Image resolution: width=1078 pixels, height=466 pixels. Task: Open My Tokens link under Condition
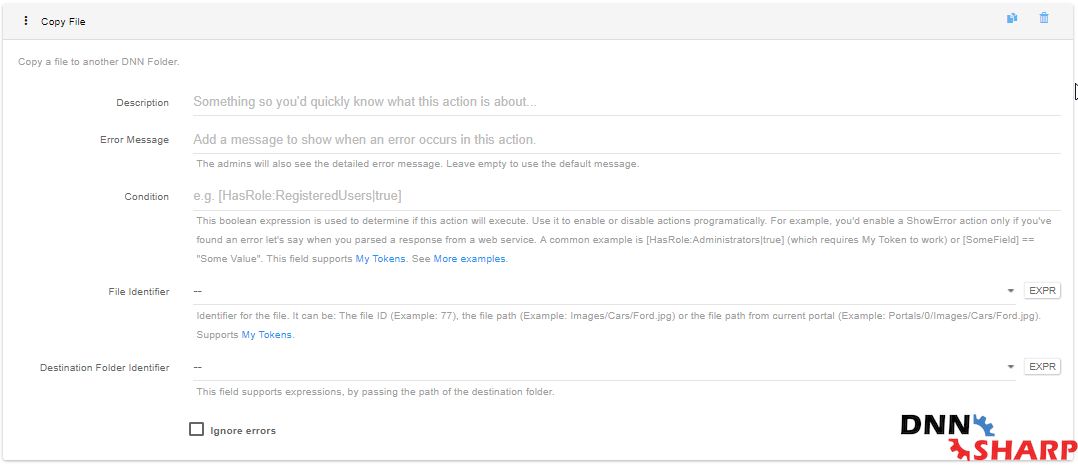(x=380, y=259)
